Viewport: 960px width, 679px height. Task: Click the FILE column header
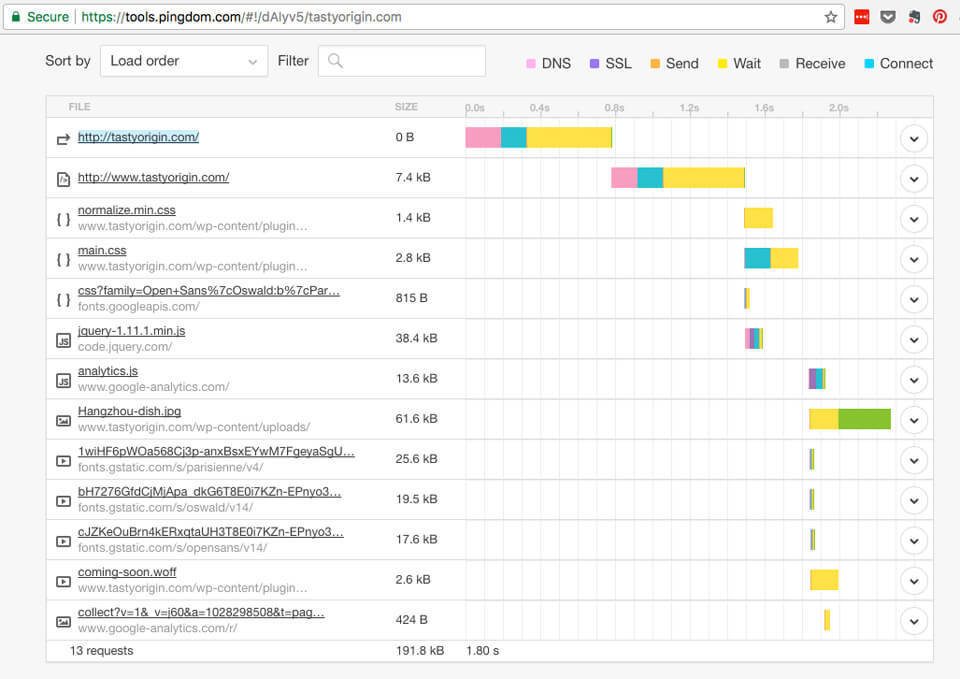(80, 107)
